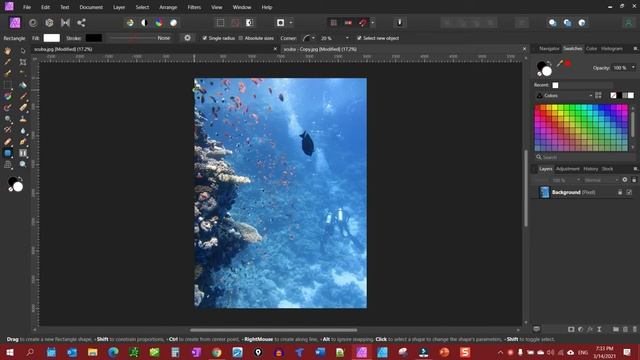This screenshot has height=360, width=640.
Task: Switch to the History tab
Action: pos(591,169)
